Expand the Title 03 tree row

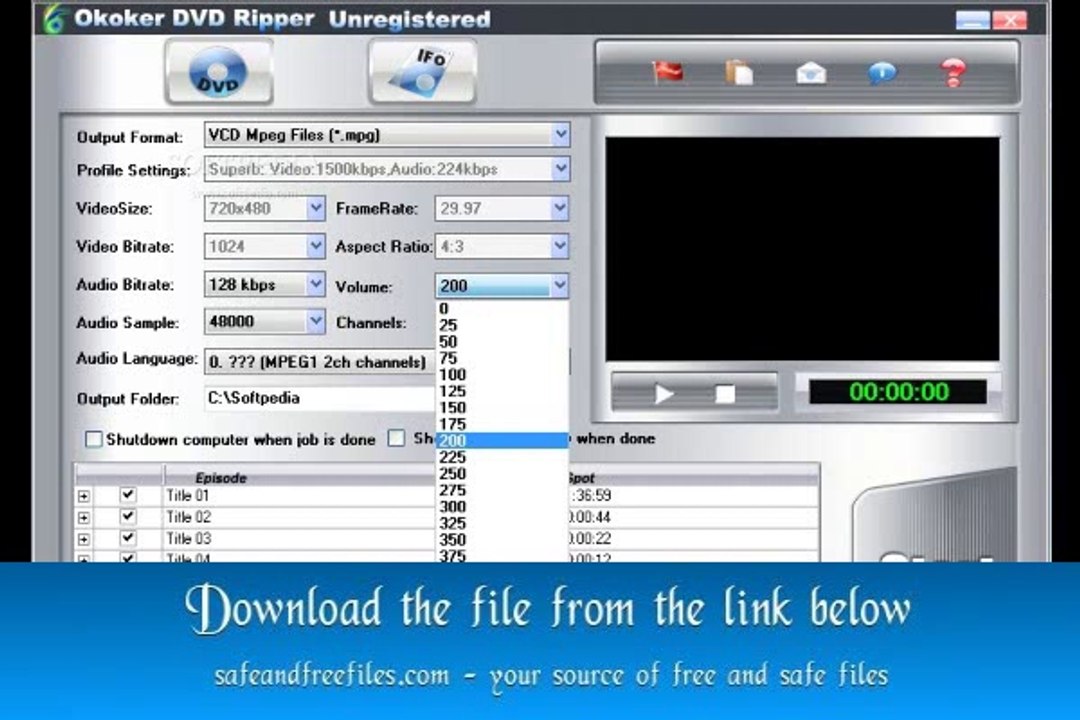click(84, 539)
